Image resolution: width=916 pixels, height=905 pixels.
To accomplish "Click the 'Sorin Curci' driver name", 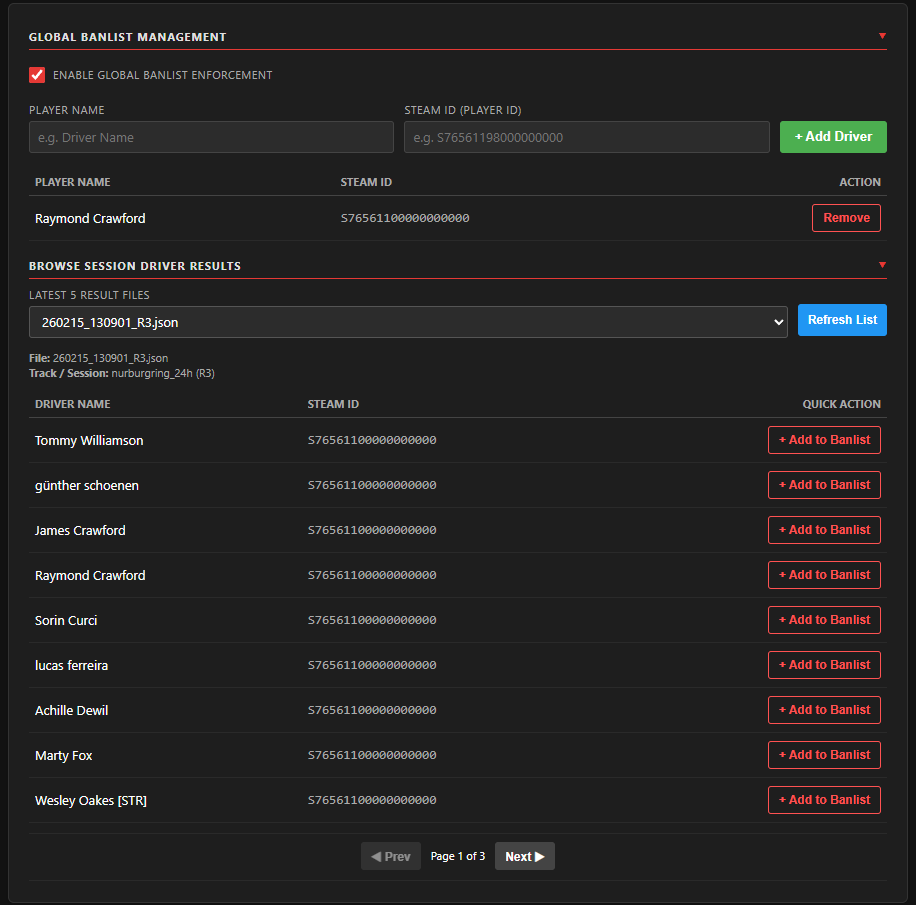I will coord(66,620).
